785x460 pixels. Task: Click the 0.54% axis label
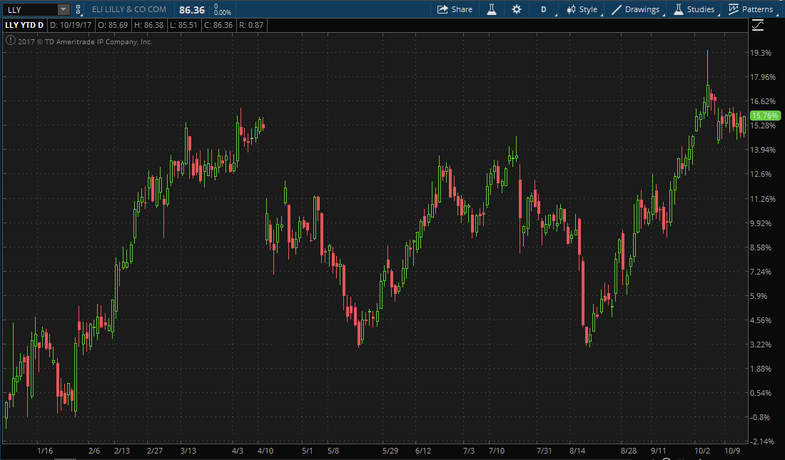761,393
